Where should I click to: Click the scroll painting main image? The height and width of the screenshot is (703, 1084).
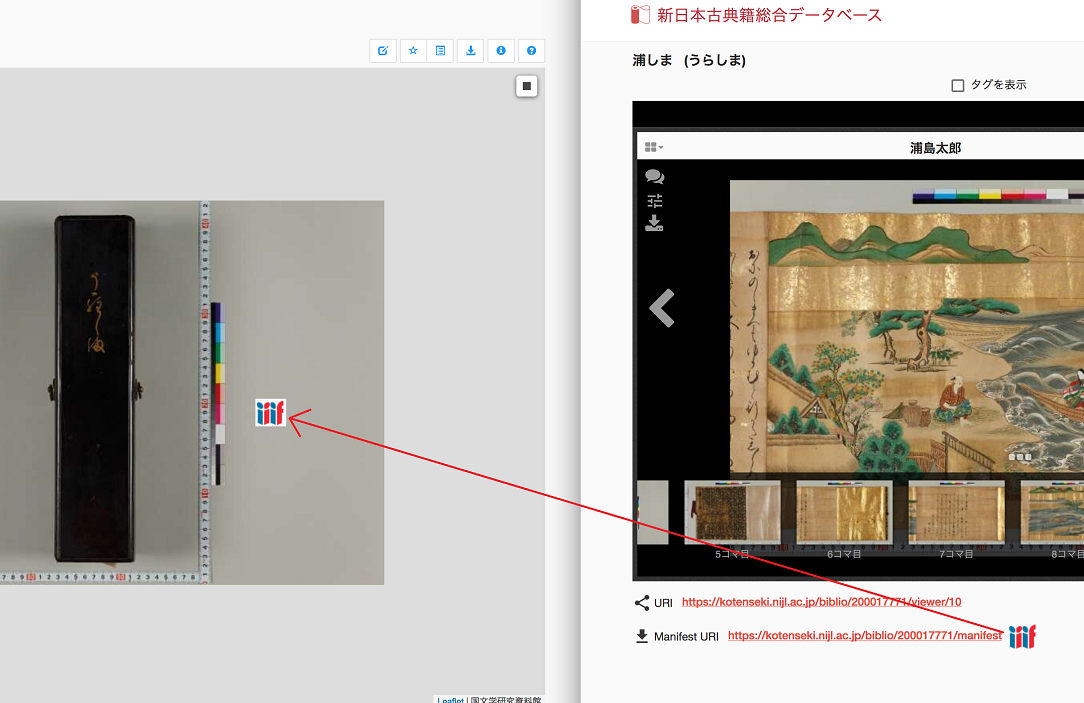pyautogui.click(x=907, y=327)
